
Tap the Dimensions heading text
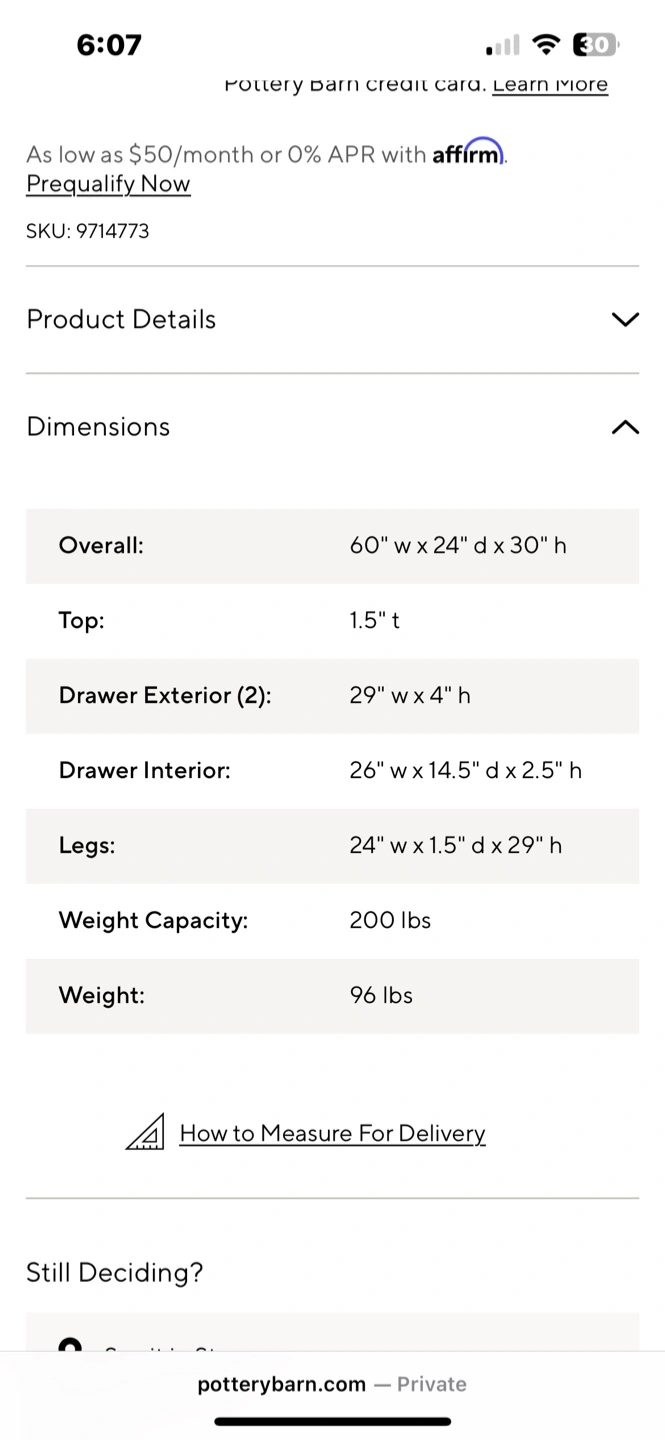click(98, 427)
